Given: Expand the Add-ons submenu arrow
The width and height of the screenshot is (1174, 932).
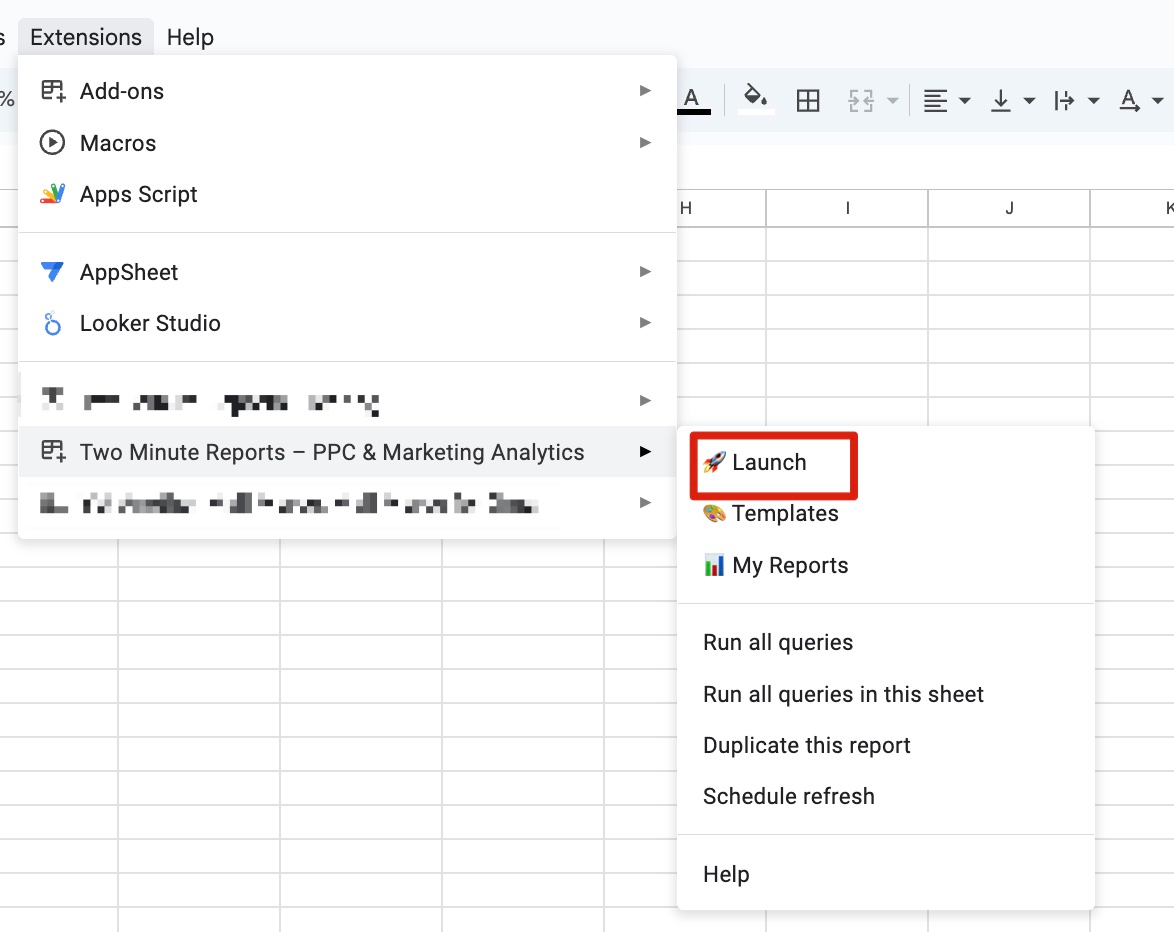Looking at the screenshot, I should (x=645, y=91).
